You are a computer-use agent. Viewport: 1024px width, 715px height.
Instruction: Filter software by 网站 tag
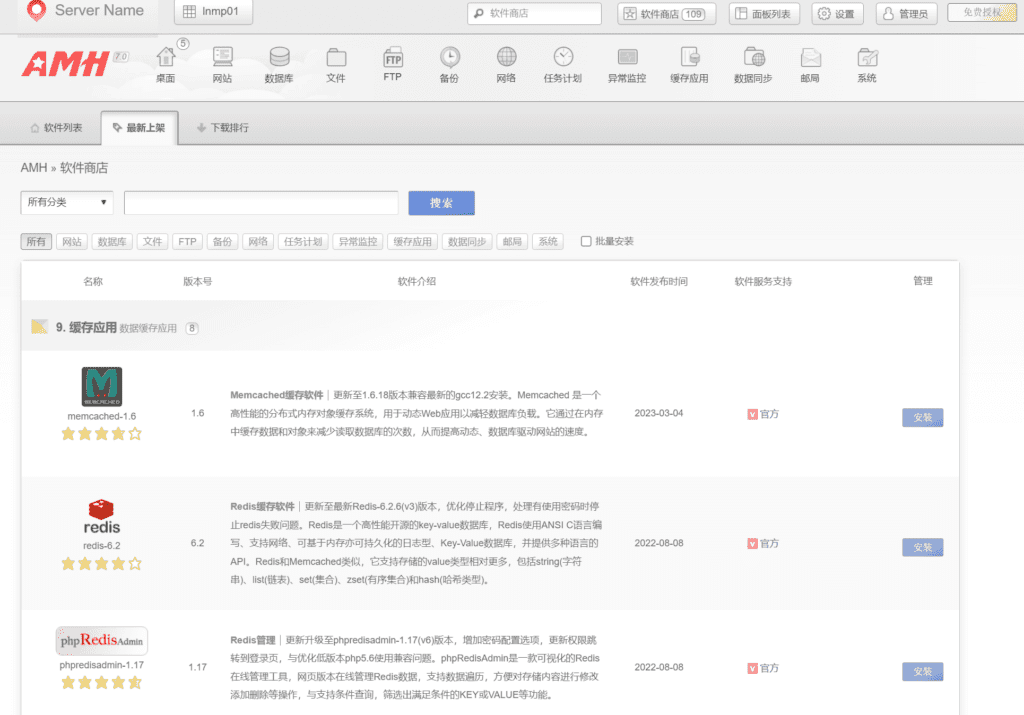(x=72, y=242)
